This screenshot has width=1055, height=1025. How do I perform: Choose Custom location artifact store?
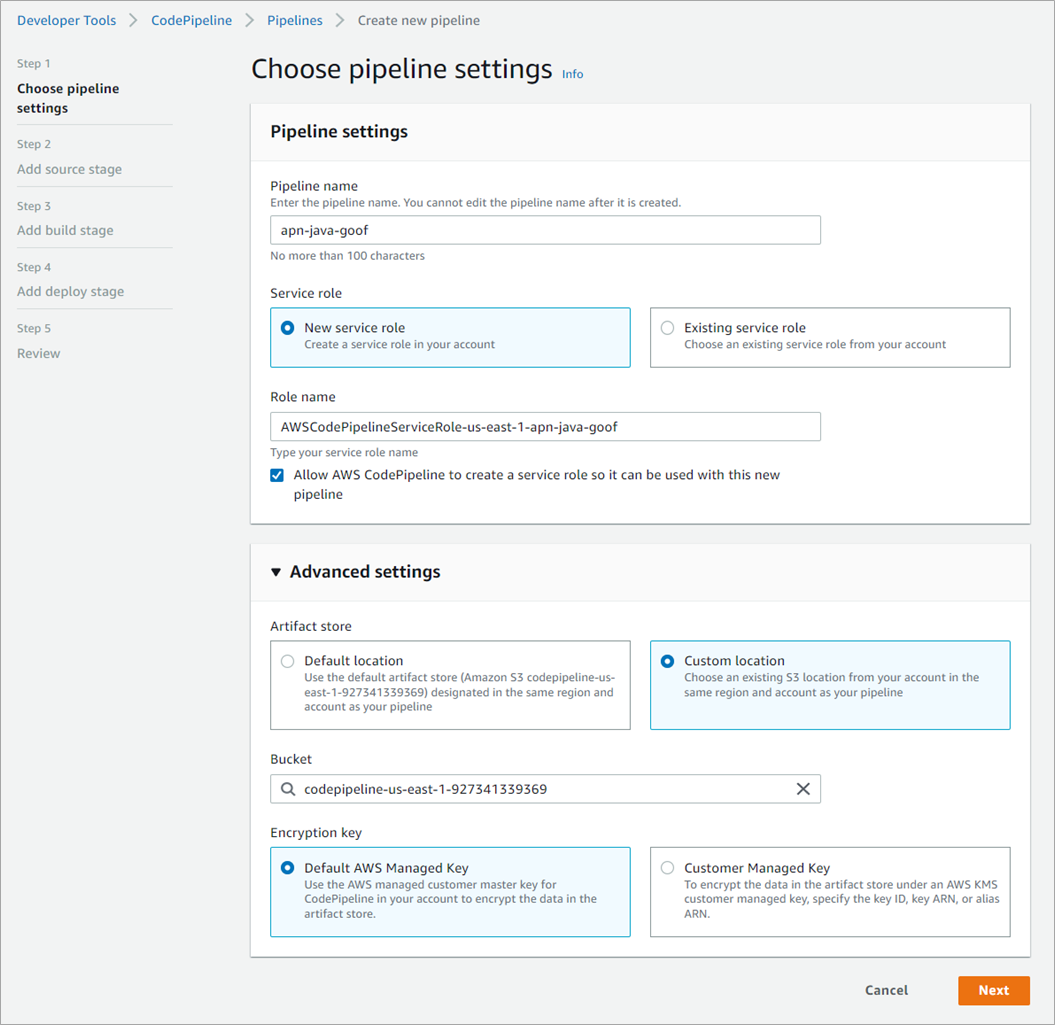pos(668,661)
